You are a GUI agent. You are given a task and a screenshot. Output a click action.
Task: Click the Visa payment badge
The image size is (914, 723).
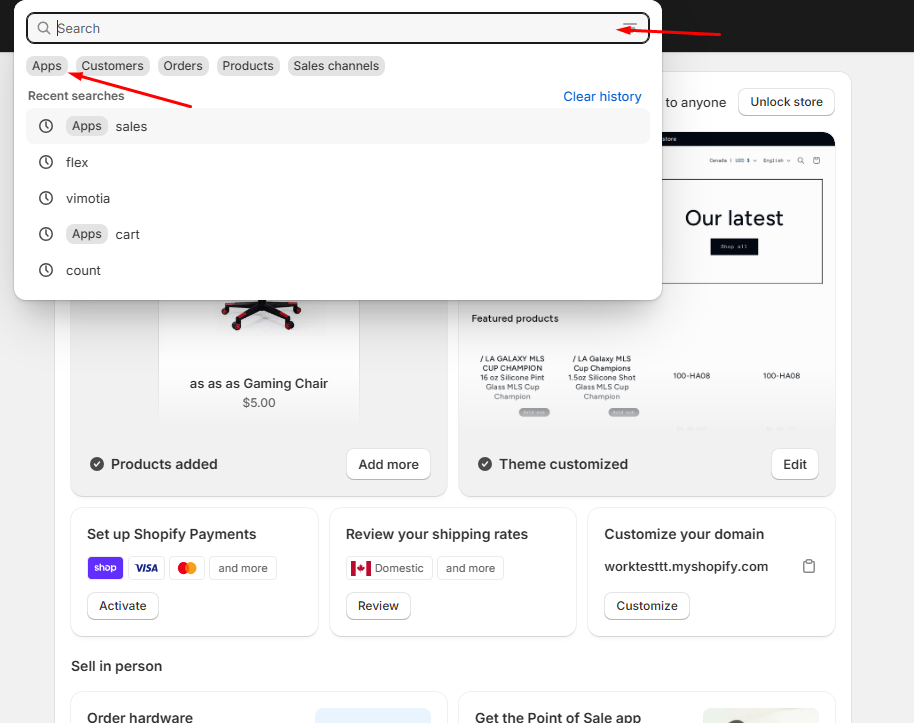[146, 568]
